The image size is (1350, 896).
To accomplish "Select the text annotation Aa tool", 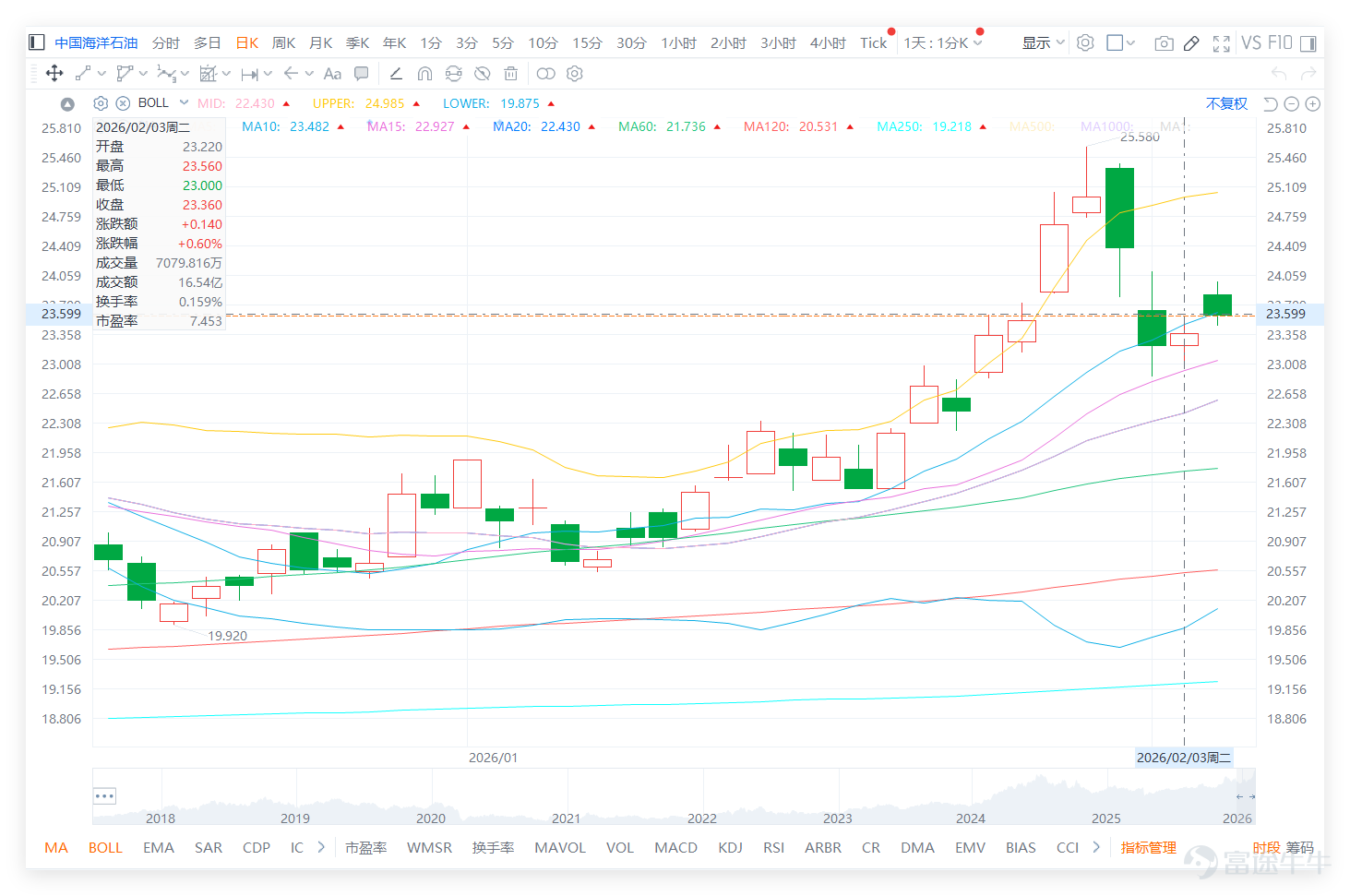I will [x=332, y=74].
